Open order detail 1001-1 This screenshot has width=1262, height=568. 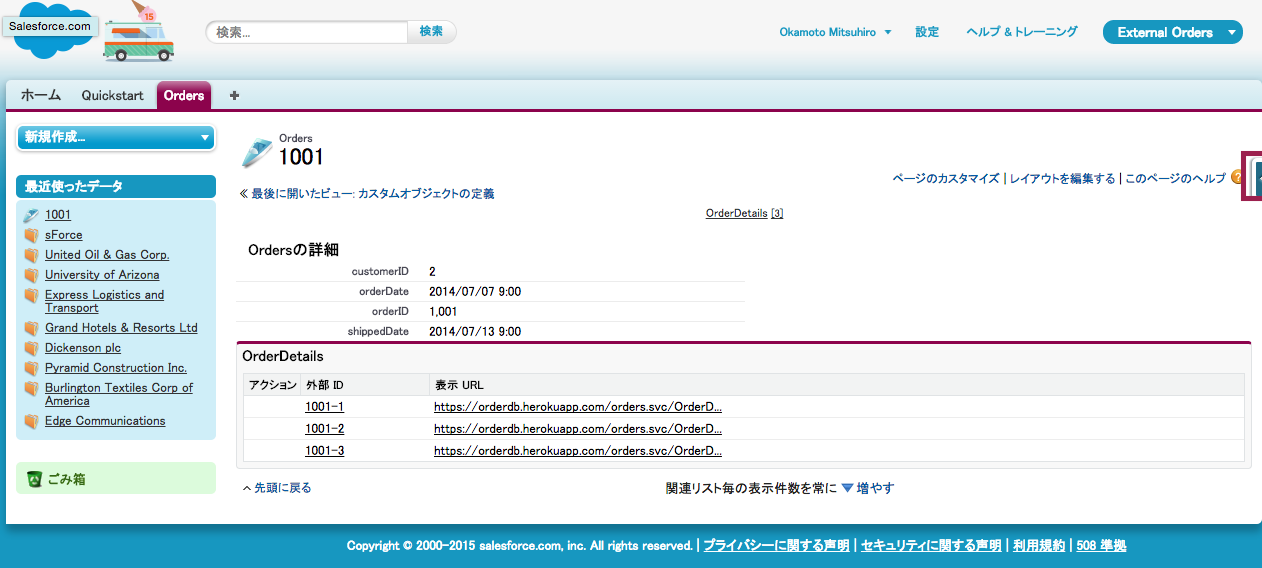(324, 407)
